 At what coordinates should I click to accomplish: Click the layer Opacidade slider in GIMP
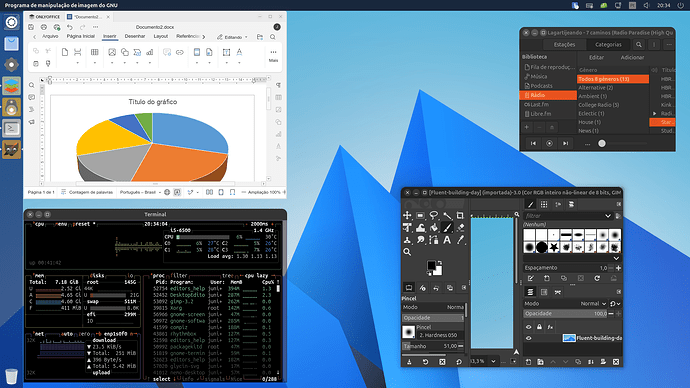coord(565,314)
